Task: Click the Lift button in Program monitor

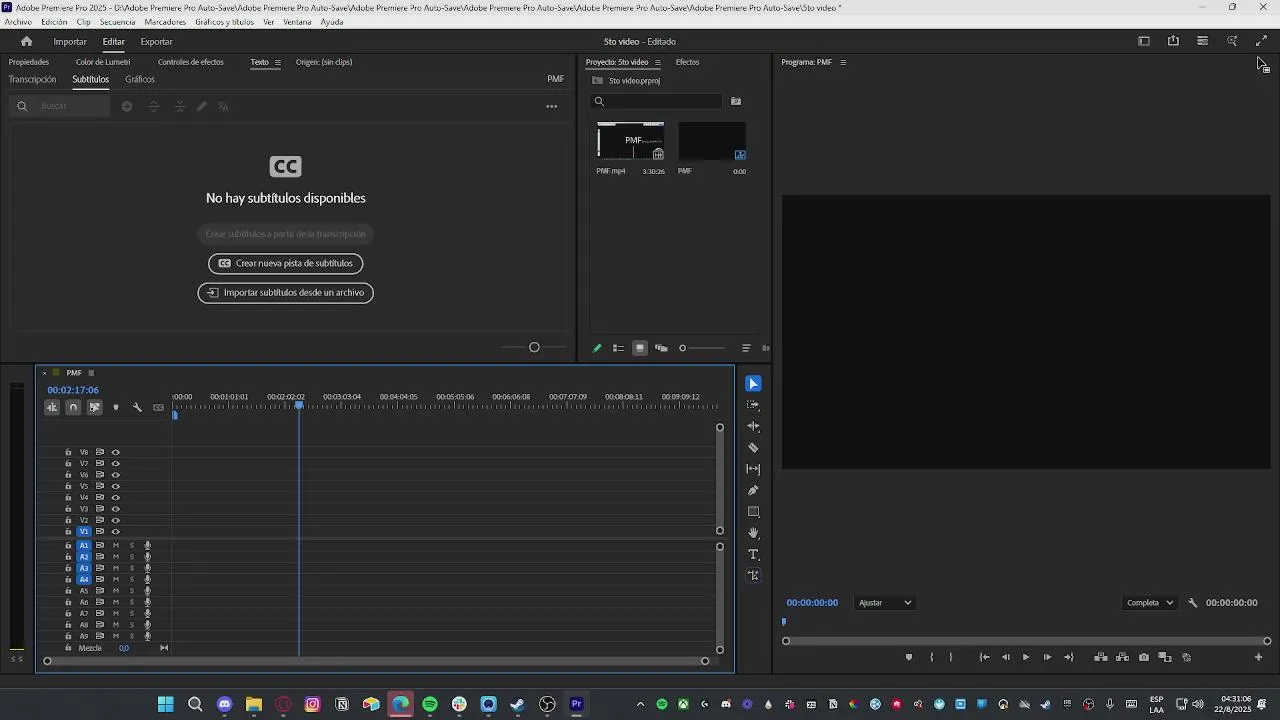Action: 1101,657
